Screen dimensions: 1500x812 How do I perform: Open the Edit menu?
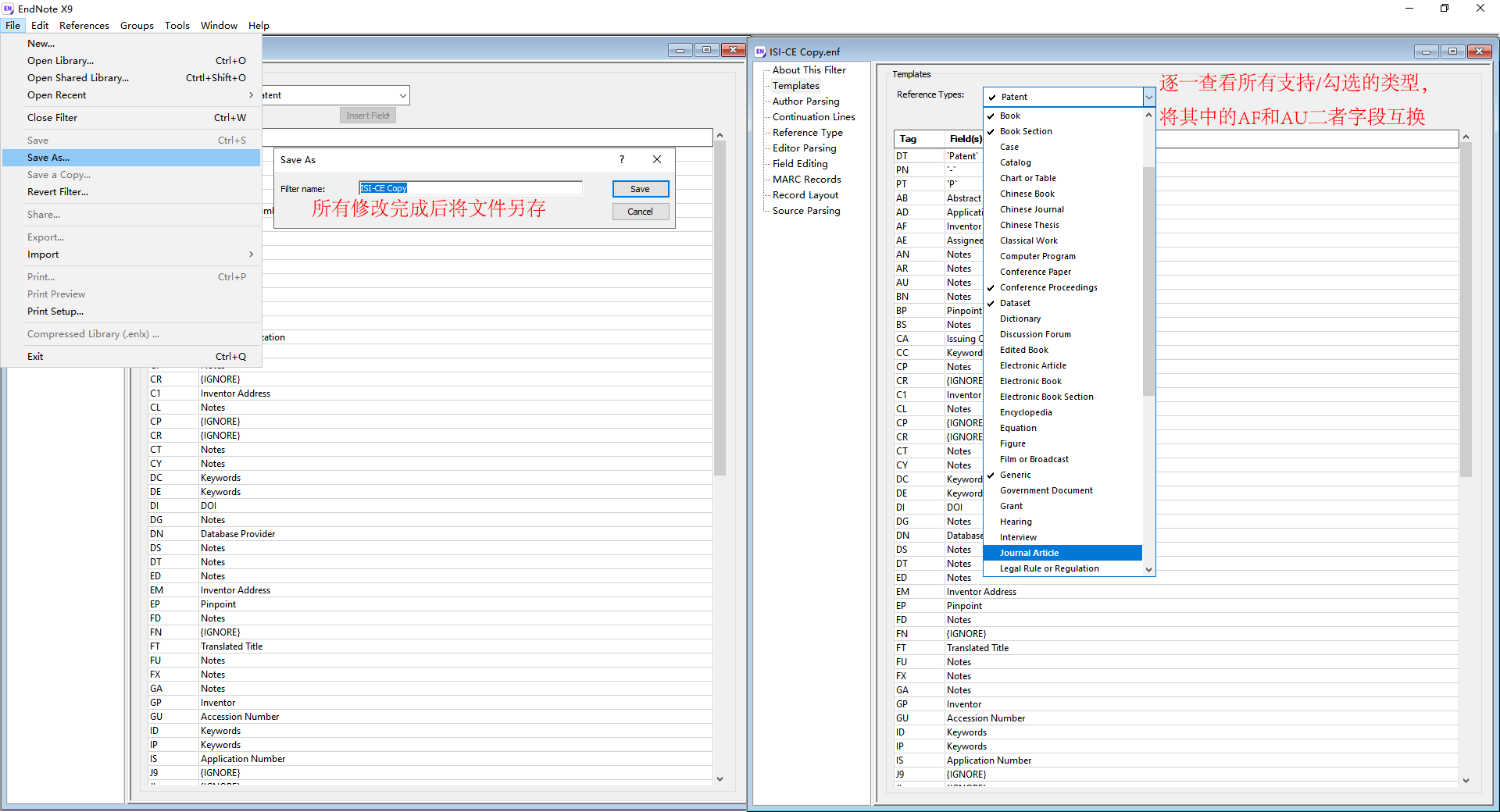pos(40,25)
